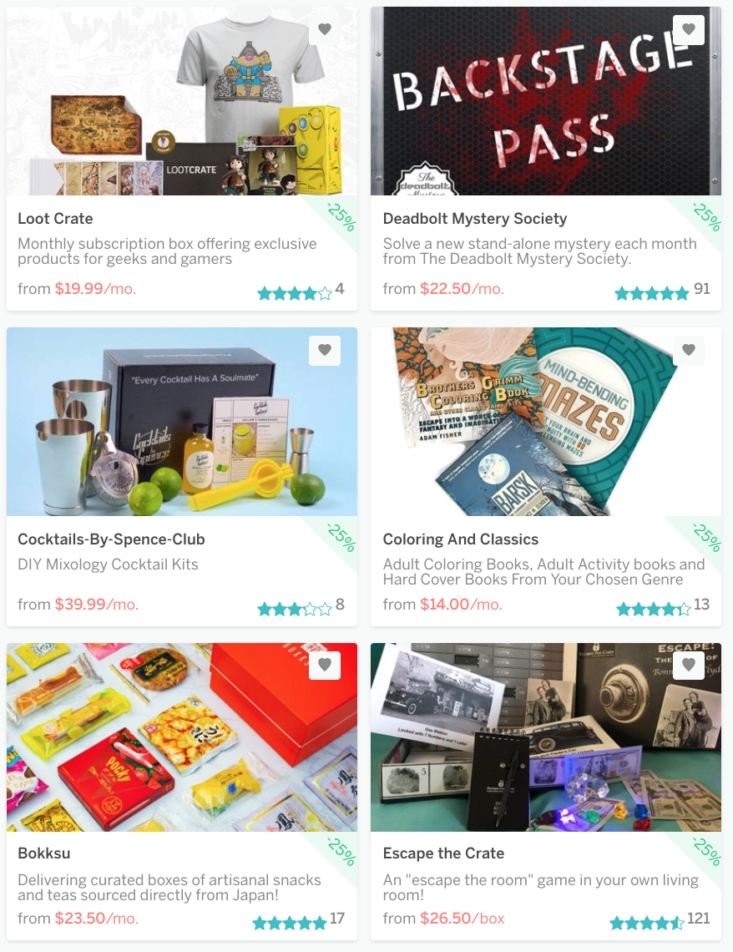Favorite Cocktails-By-Spence-Club via heart icon

pos(325,350)
